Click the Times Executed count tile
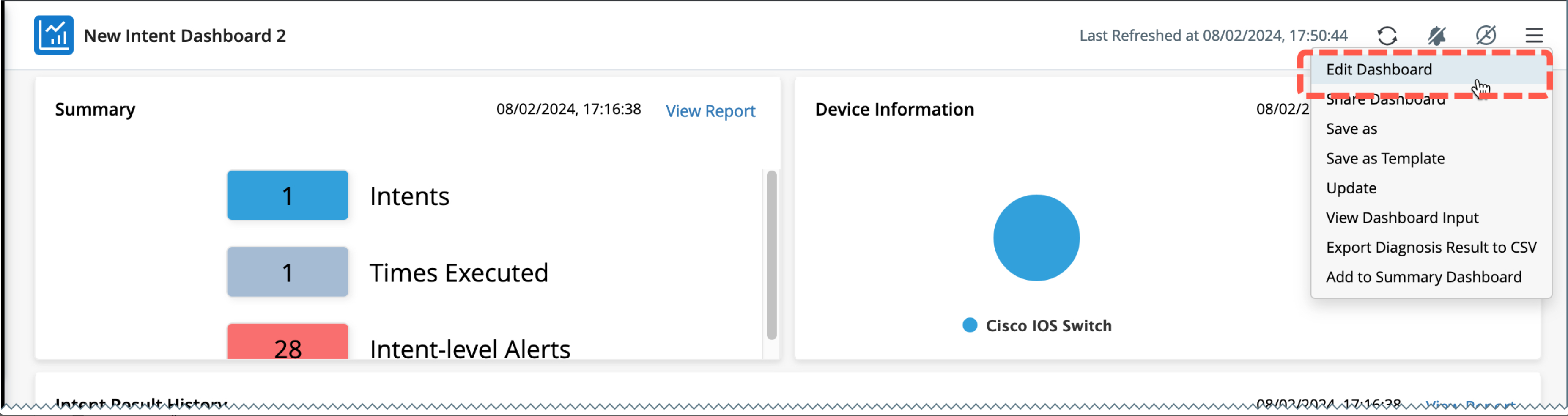Image resolution: width=1568 pixels, height=416 pixels. (x=287, y=272)
